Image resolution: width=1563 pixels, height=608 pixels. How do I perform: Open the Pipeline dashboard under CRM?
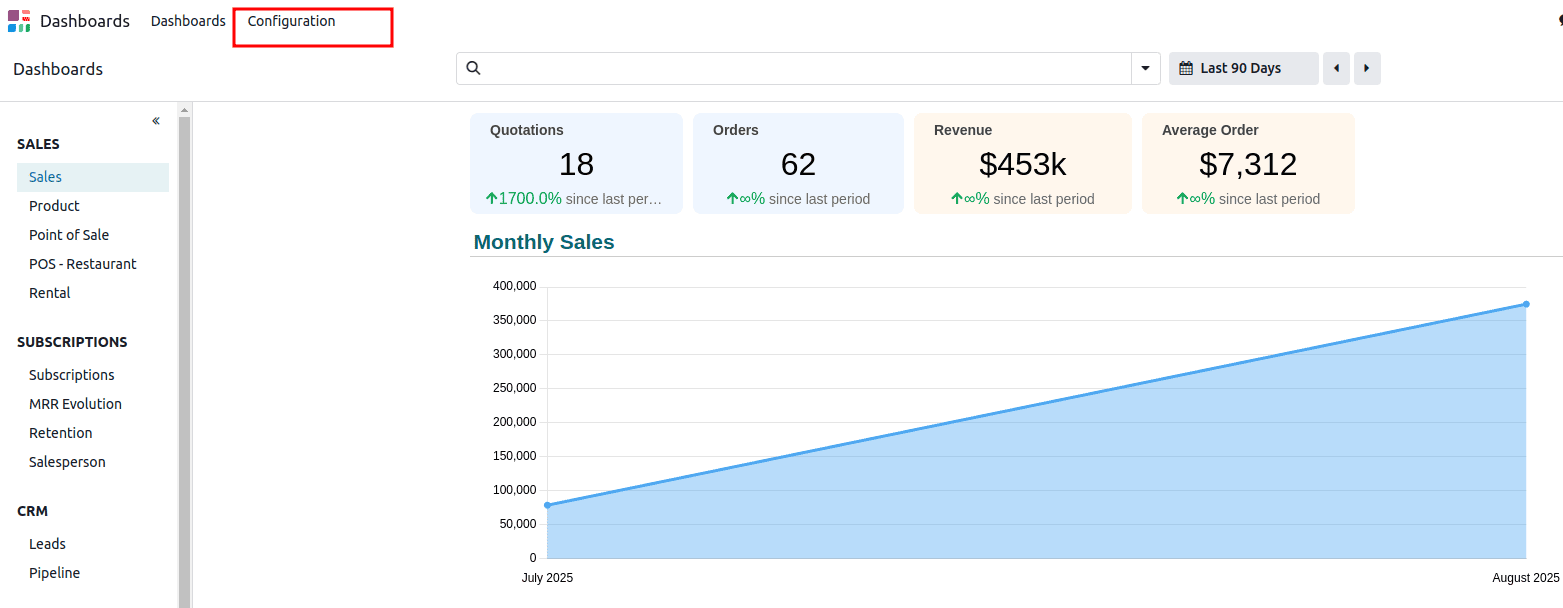tap(54, 573)
